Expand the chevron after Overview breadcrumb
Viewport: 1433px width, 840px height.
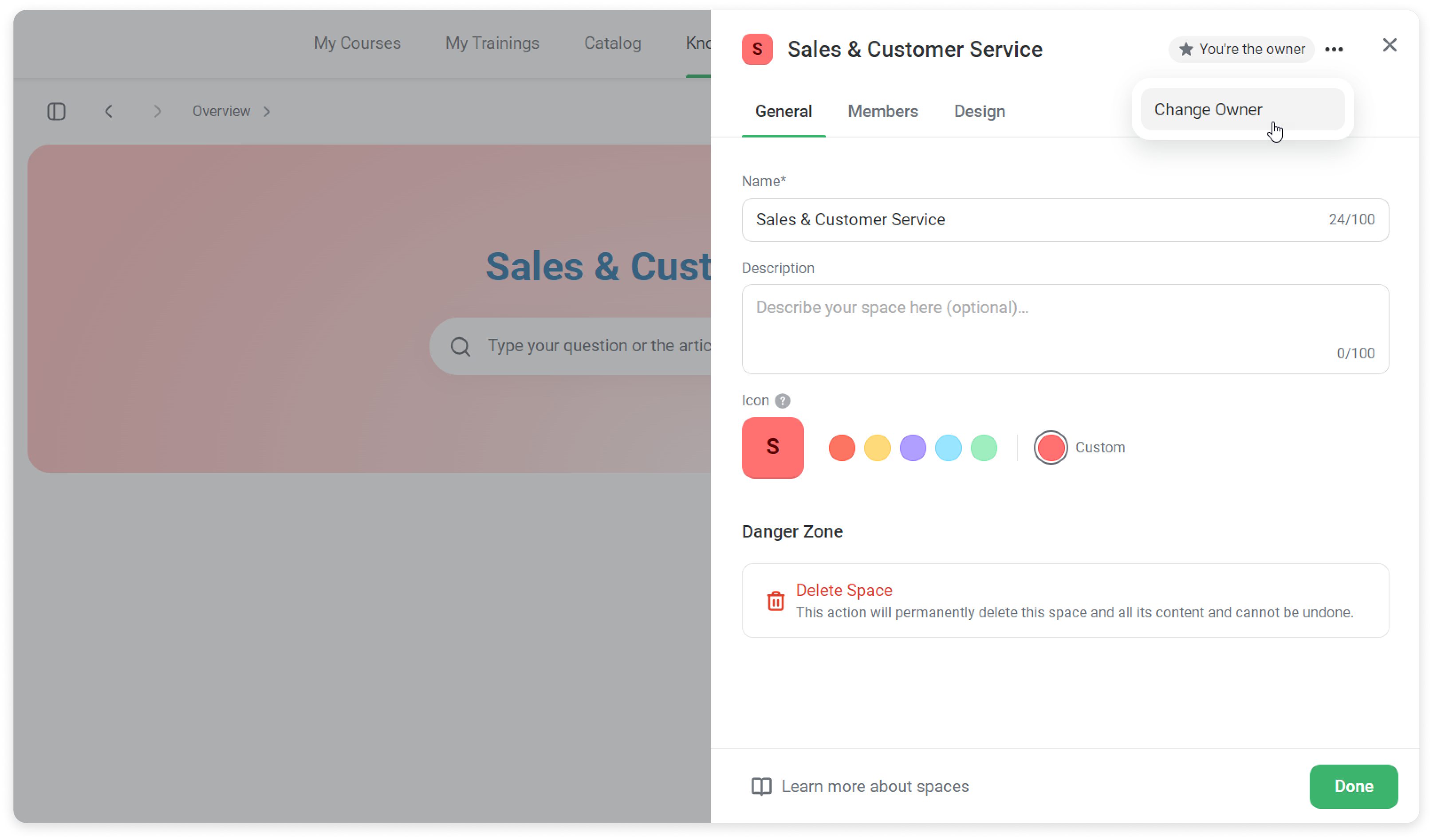point(267,111)
